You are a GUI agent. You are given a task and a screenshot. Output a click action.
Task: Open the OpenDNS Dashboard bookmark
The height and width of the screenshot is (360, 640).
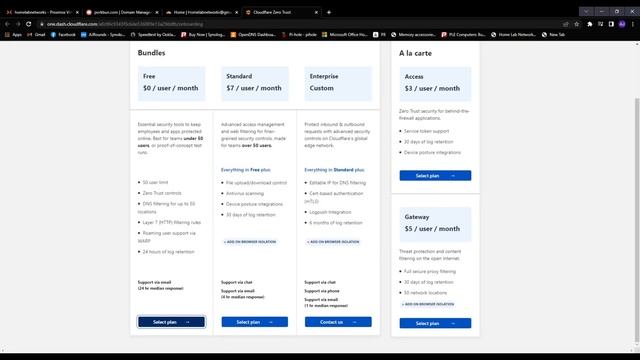(x=253, y=35)
